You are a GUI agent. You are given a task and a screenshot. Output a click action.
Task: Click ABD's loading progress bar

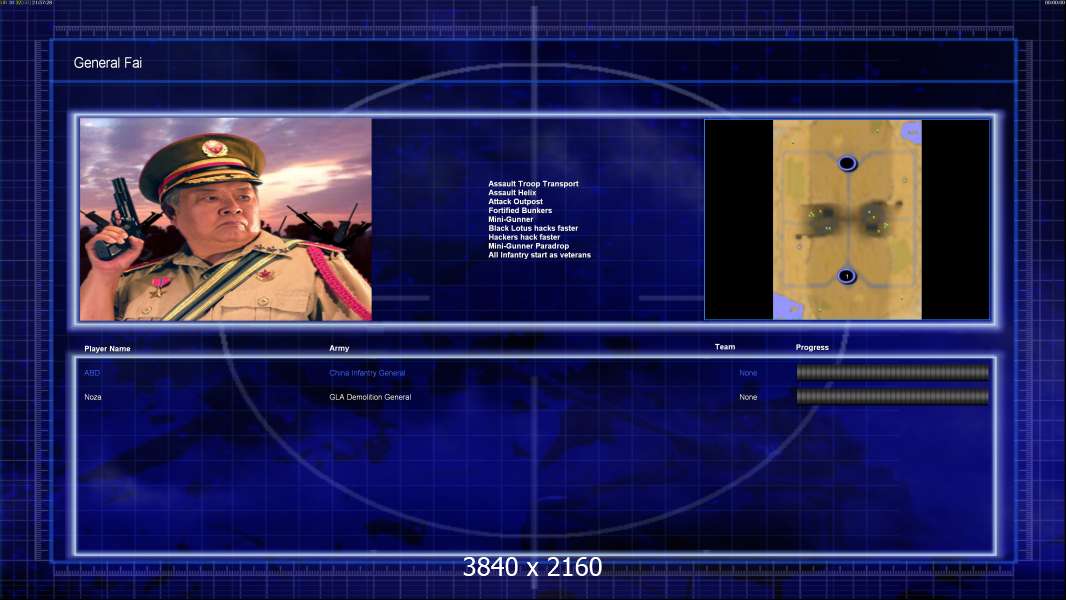pos(893,372)
